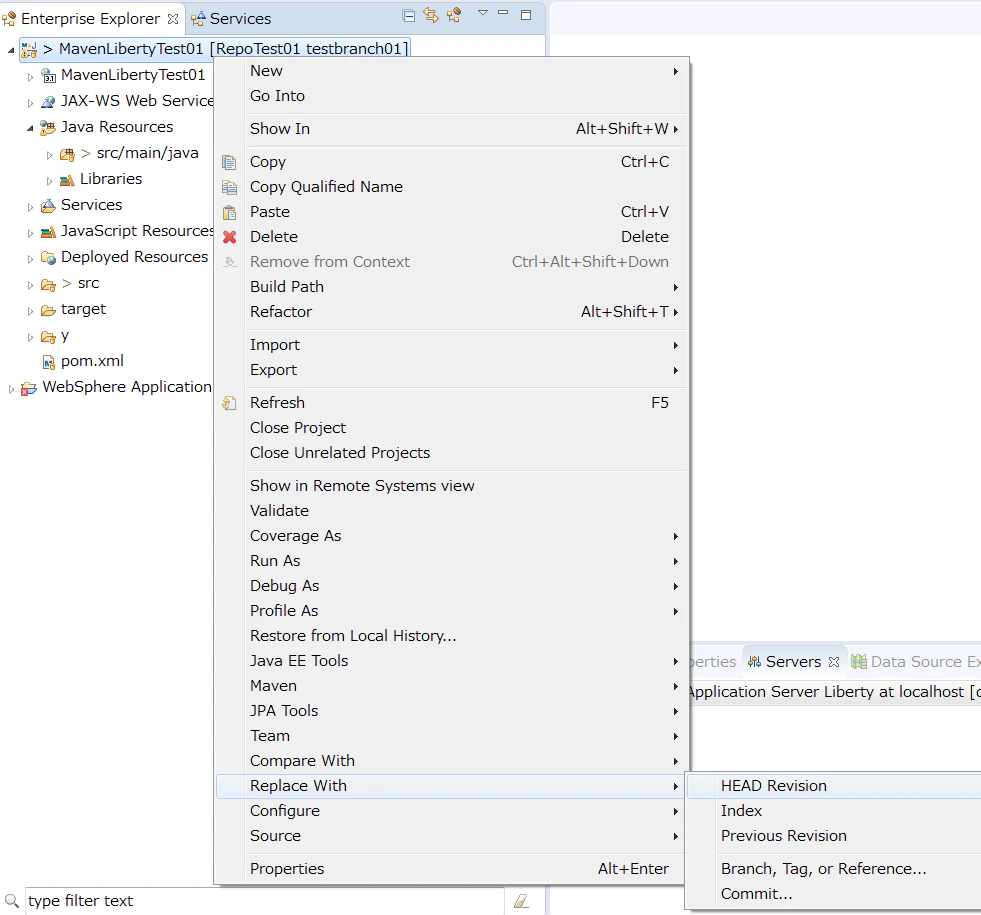The image size is (981, 915).
Task: Click the red Delete X icon
Action: click(230, 237)
